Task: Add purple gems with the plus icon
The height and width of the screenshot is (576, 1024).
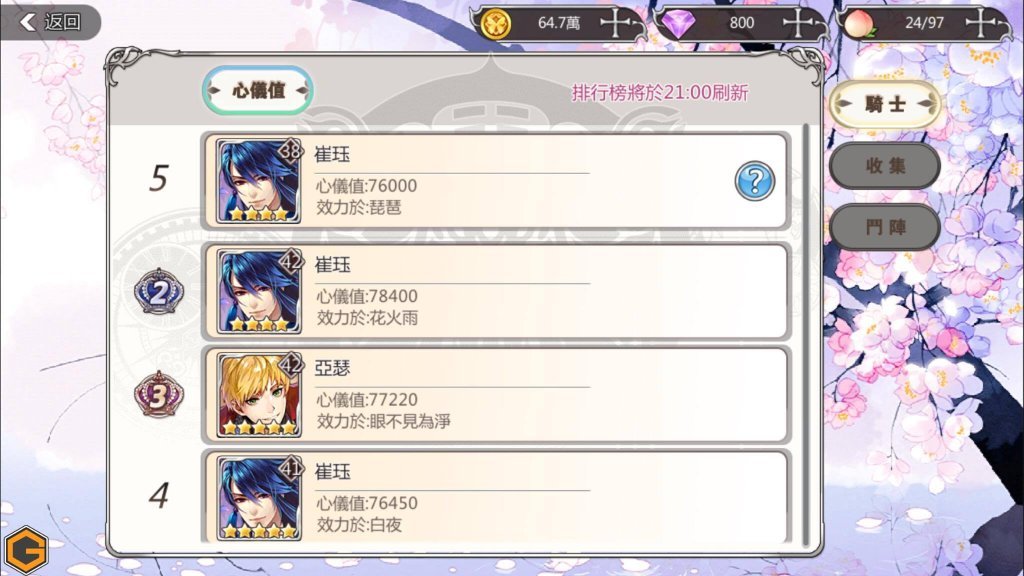Action: pyautogui.click(x=798, y=23)
